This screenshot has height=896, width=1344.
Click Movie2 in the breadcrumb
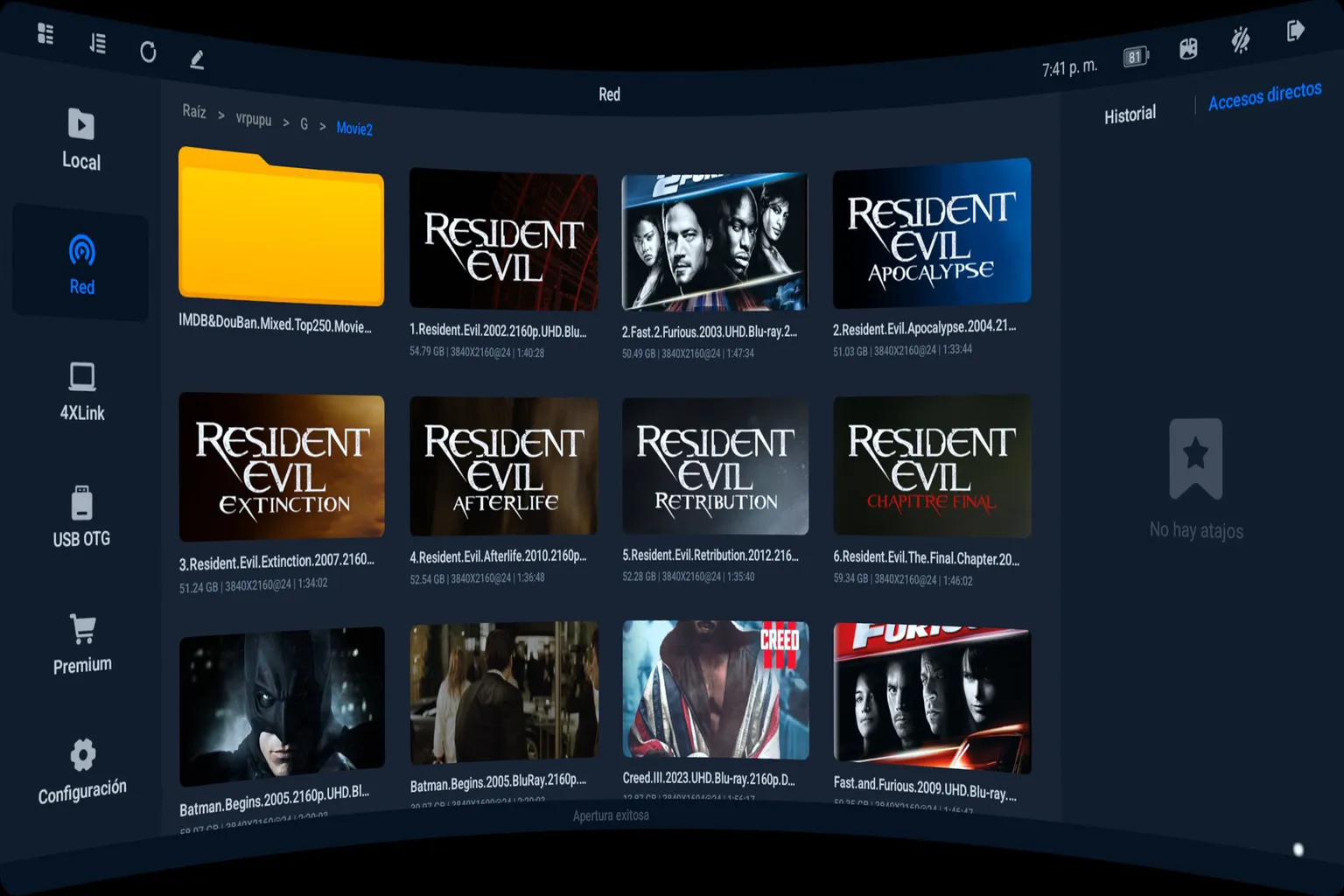click(x=354, y=129)
